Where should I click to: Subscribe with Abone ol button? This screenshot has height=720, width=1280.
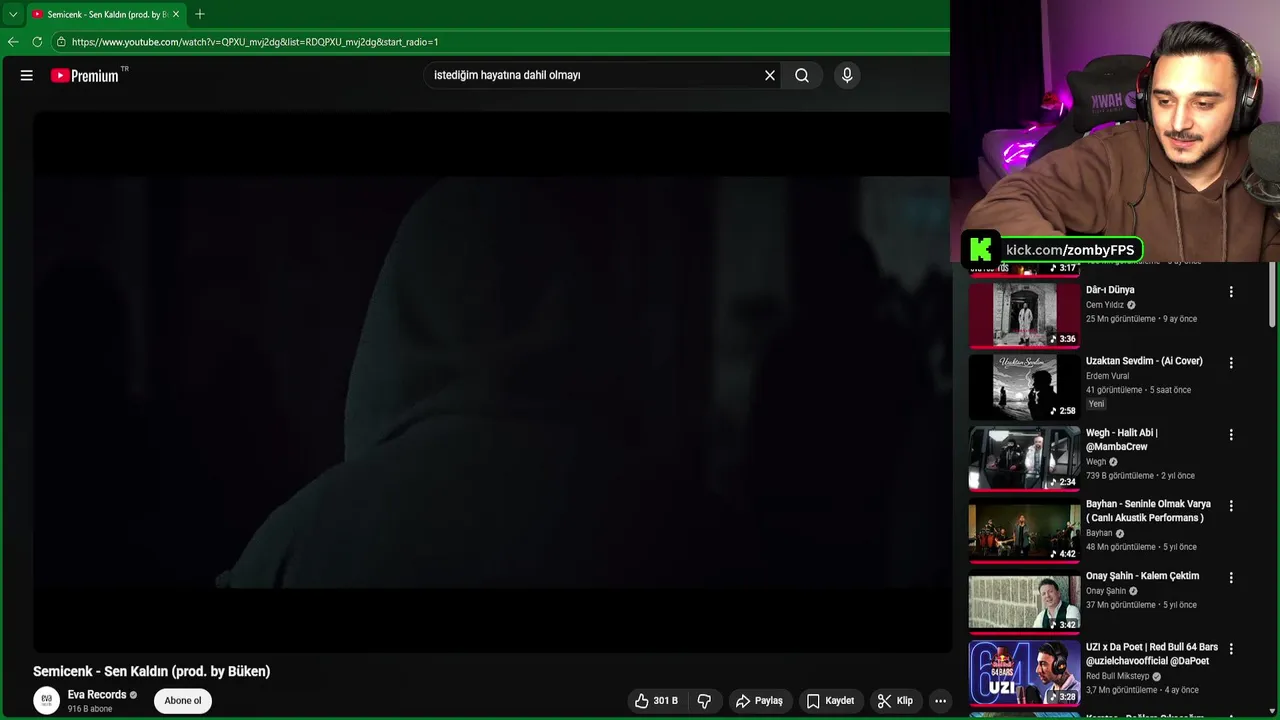pos(183,700)
